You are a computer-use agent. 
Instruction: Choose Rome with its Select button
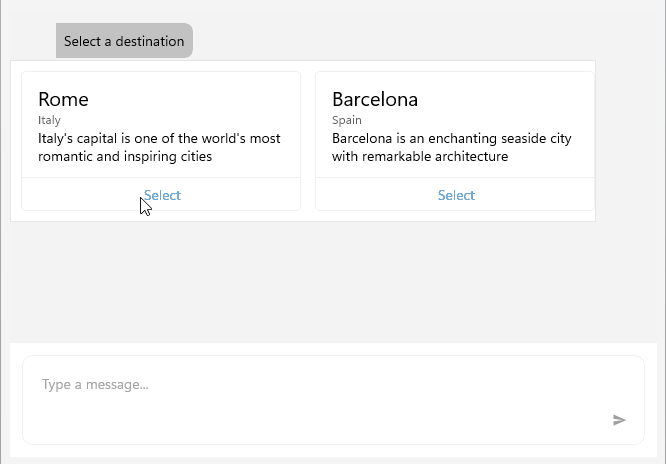[162, 195]
